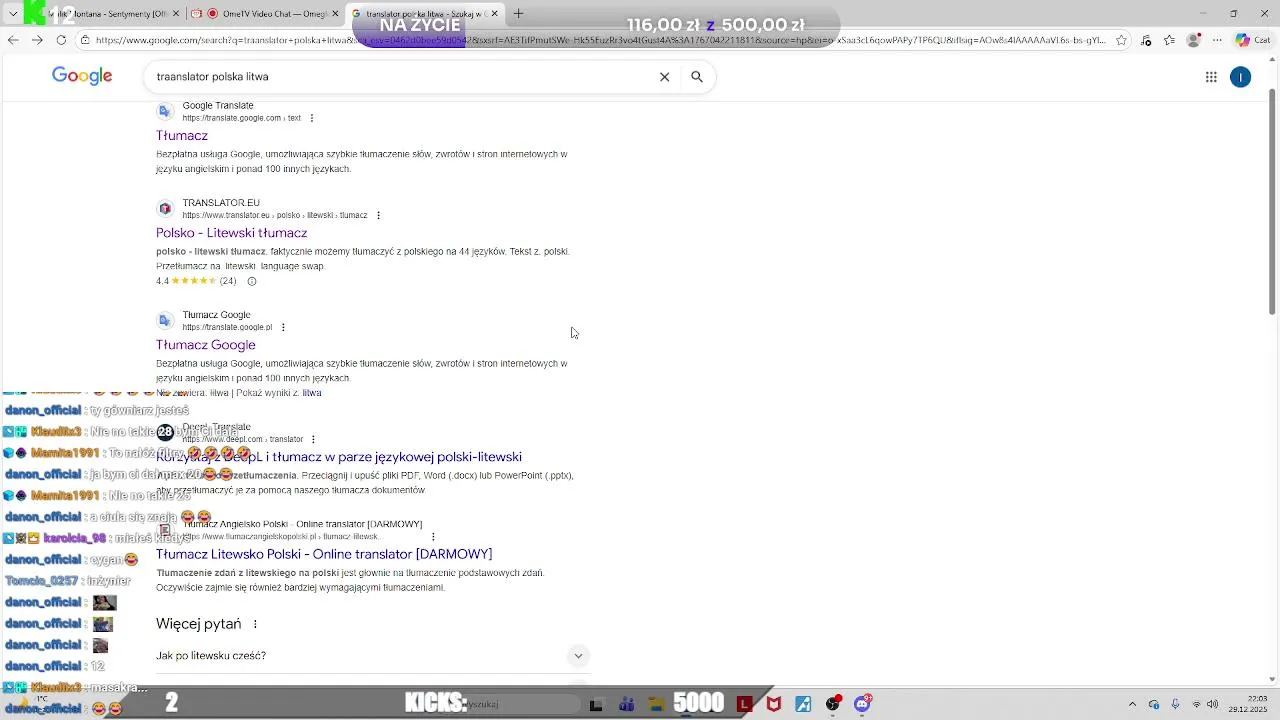Viewport: 1280px width, 720px height.
Task: Click the chat username karolcia_98
Action: coord(75,538)
